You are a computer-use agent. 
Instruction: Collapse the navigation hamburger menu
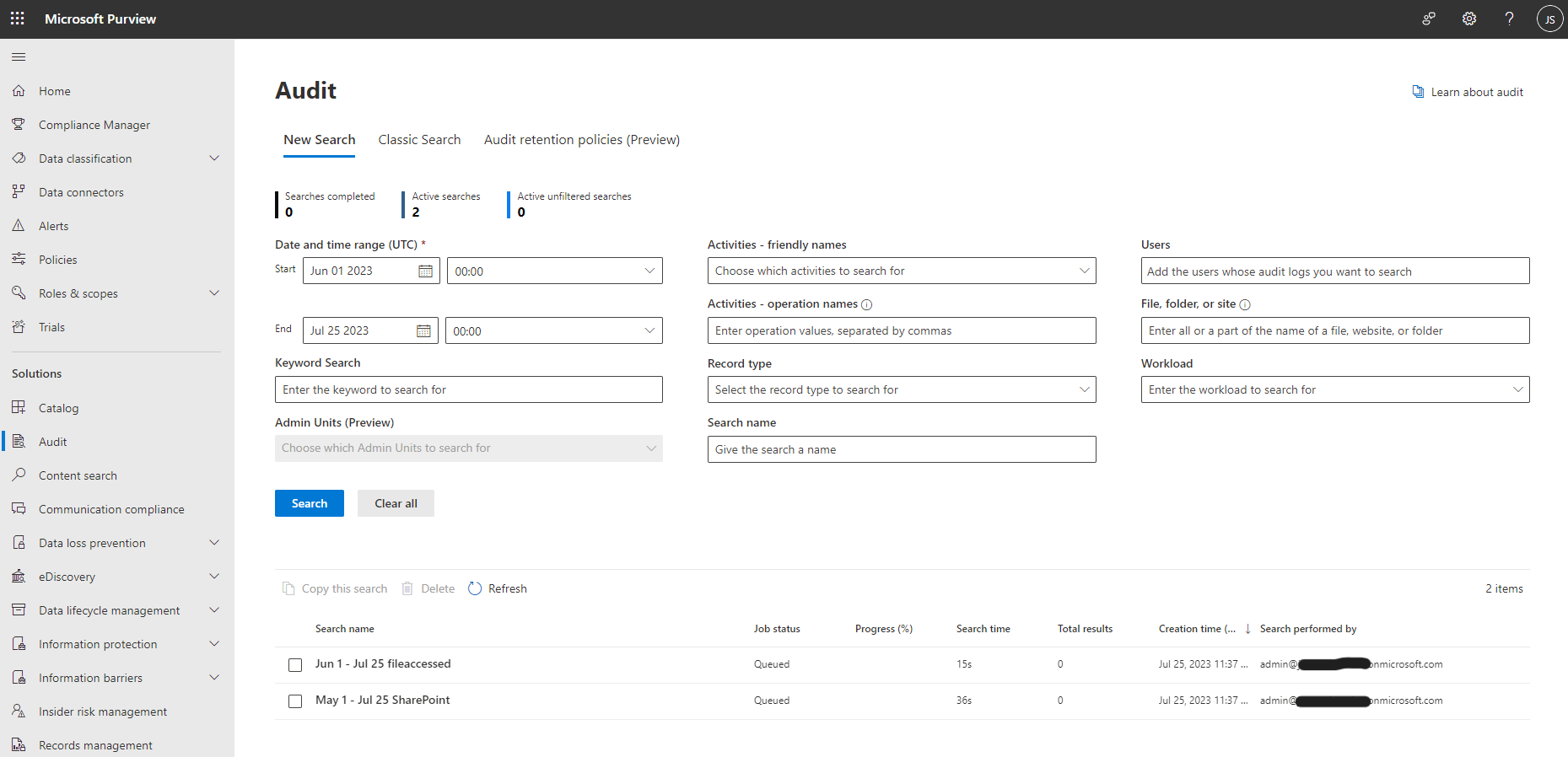point(19,56)
